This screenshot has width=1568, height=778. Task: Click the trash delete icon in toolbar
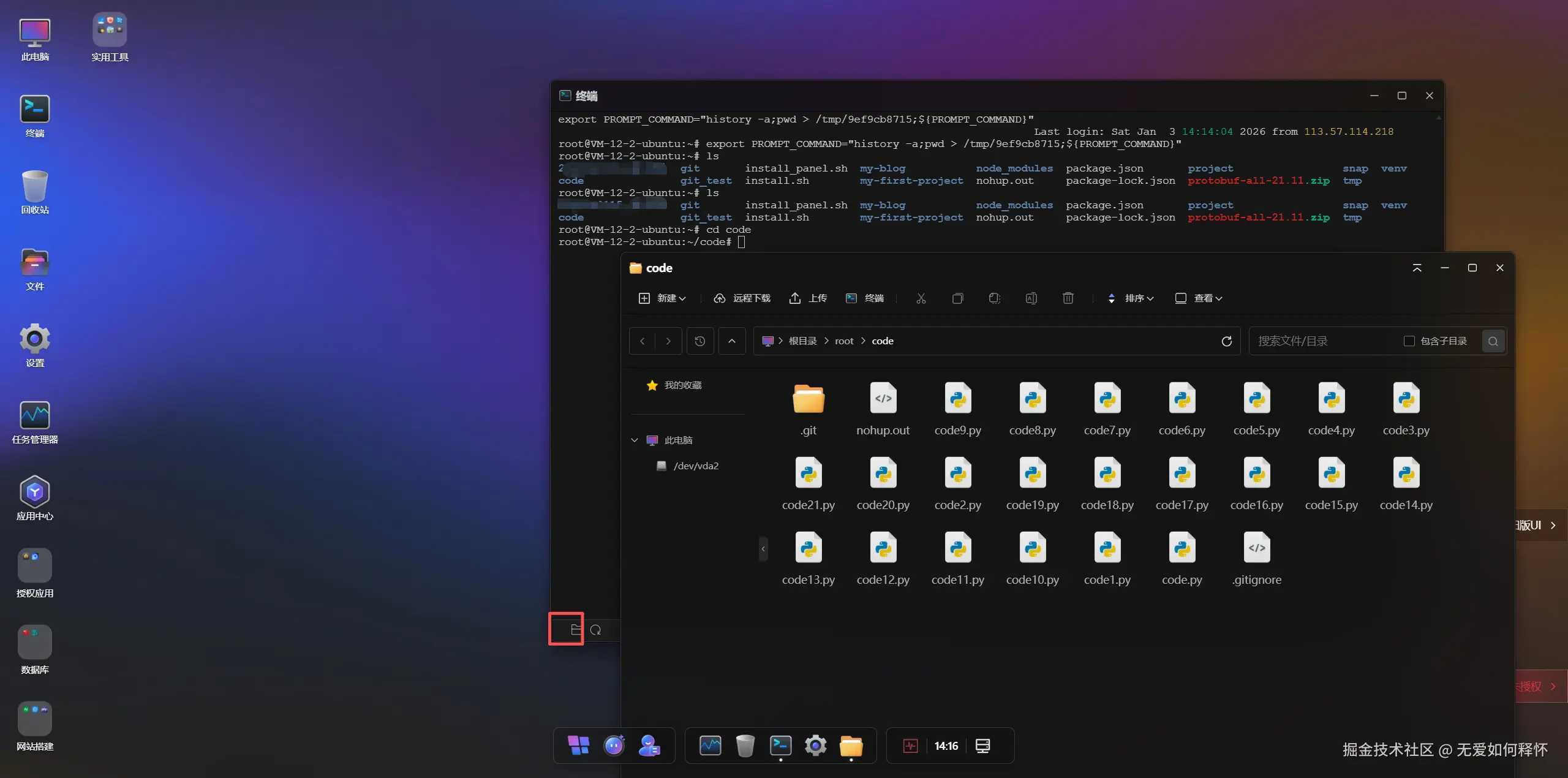[1068, 298]
